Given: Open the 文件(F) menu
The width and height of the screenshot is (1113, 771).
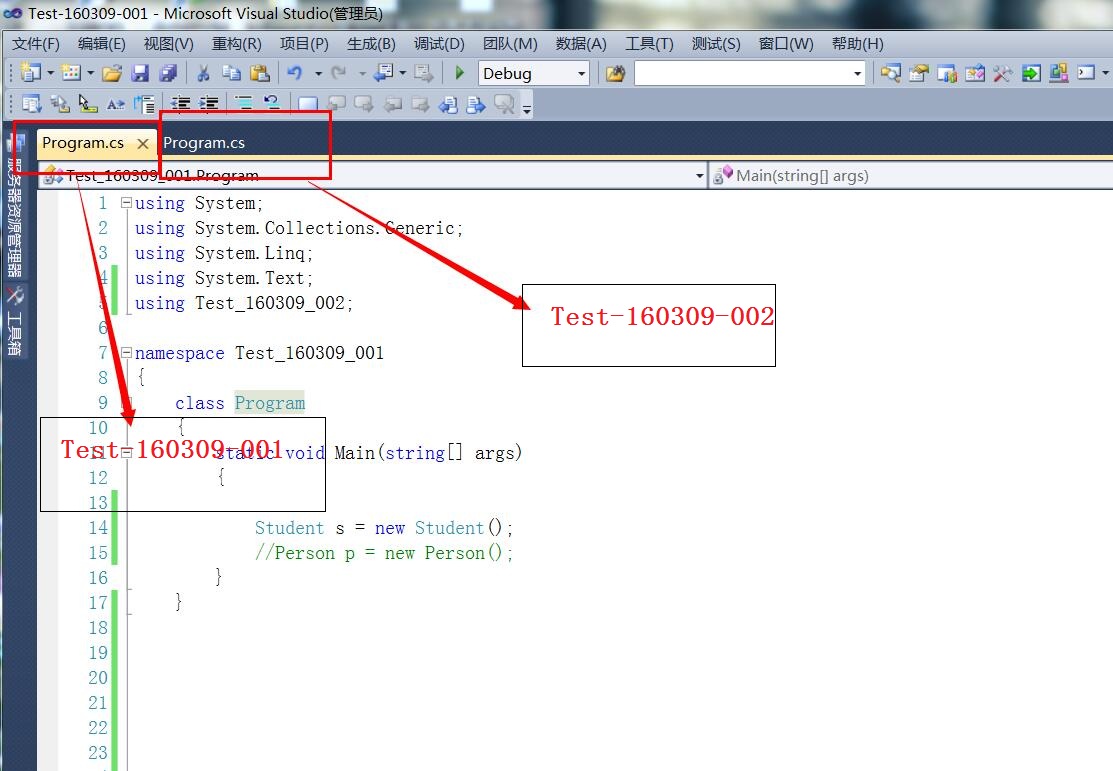Looking at the screenshot, I should (x=36, y=44).
